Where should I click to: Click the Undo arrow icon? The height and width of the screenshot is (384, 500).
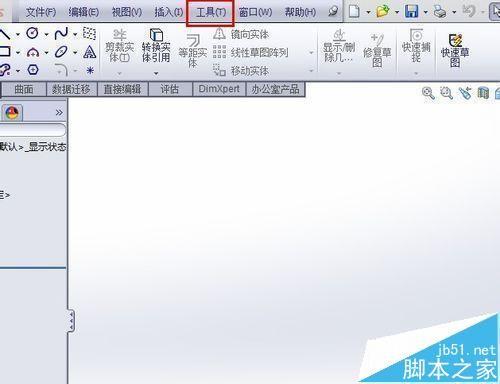(469, 11)
